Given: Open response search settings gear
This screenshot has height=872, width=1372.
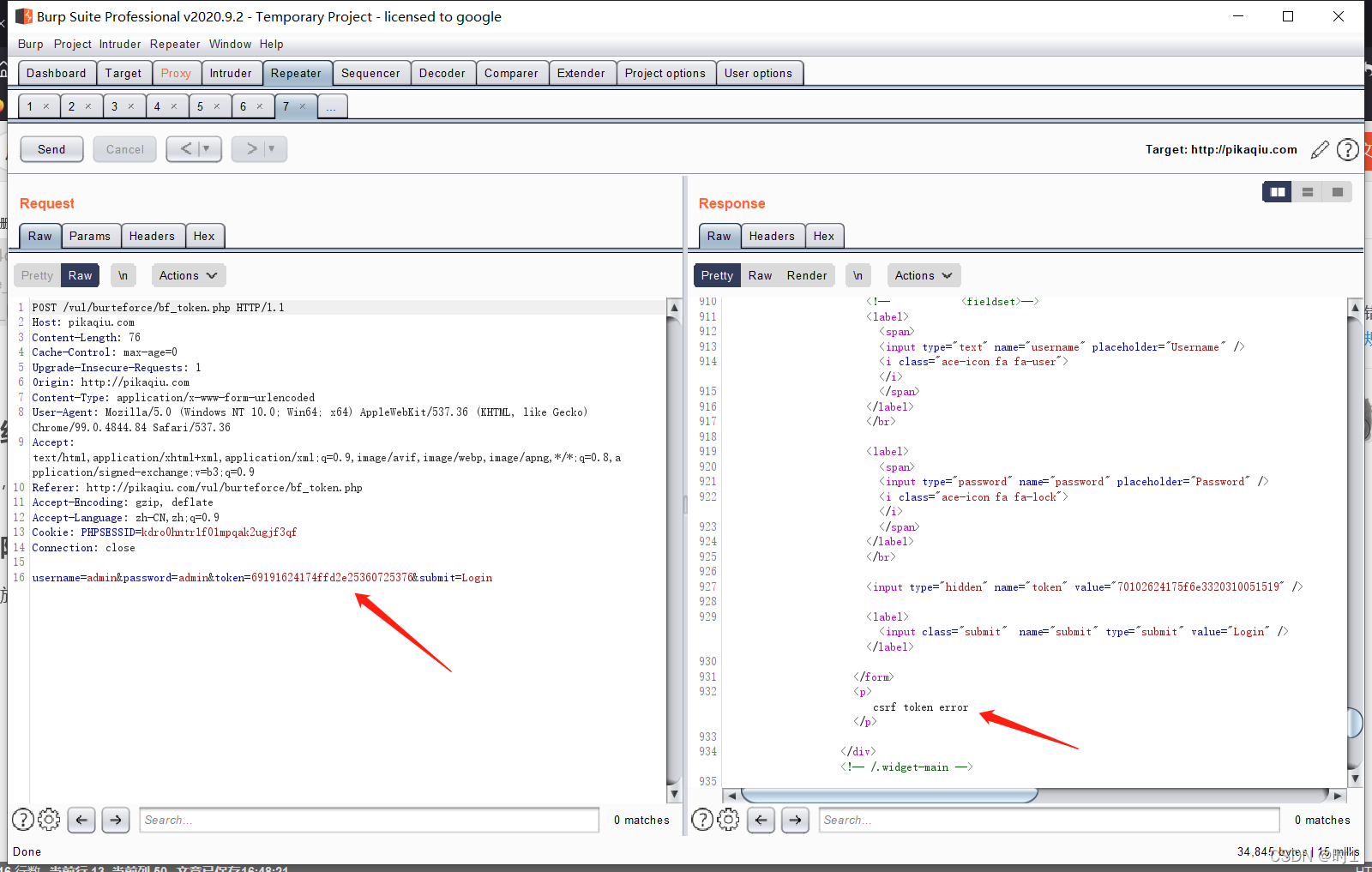Looking at the screenshot, I should point(728,820).
